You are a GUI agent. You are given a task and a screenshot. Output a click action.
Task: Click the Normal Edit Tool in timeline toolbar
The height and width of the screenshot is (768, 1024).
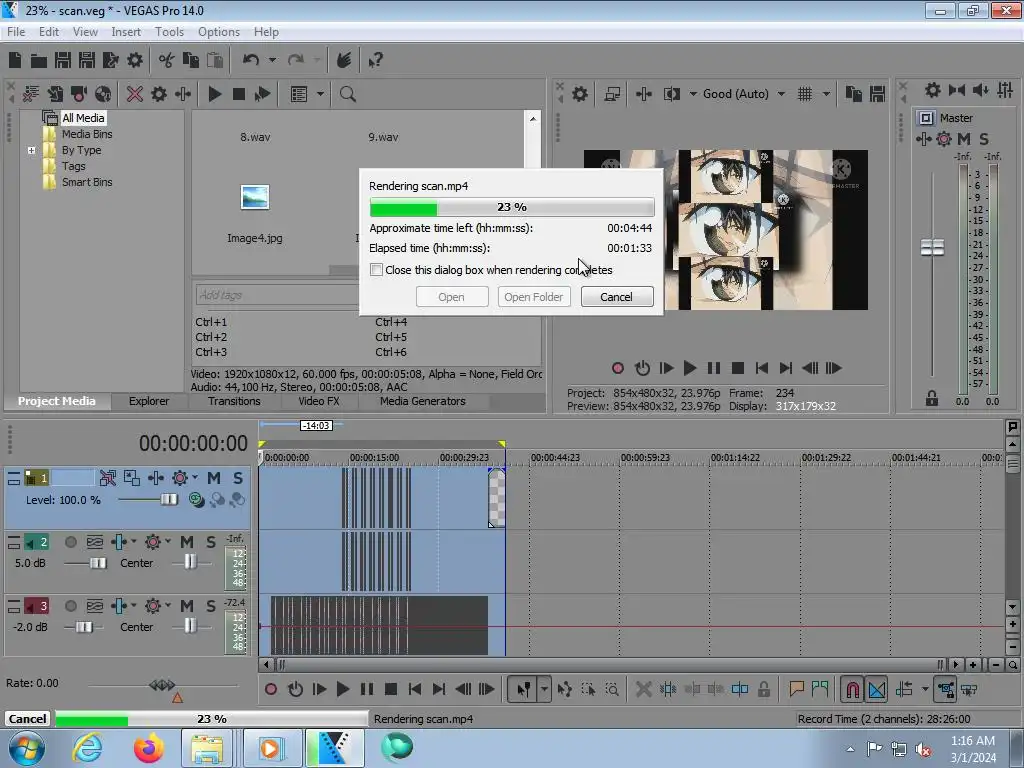coord(524,689)
